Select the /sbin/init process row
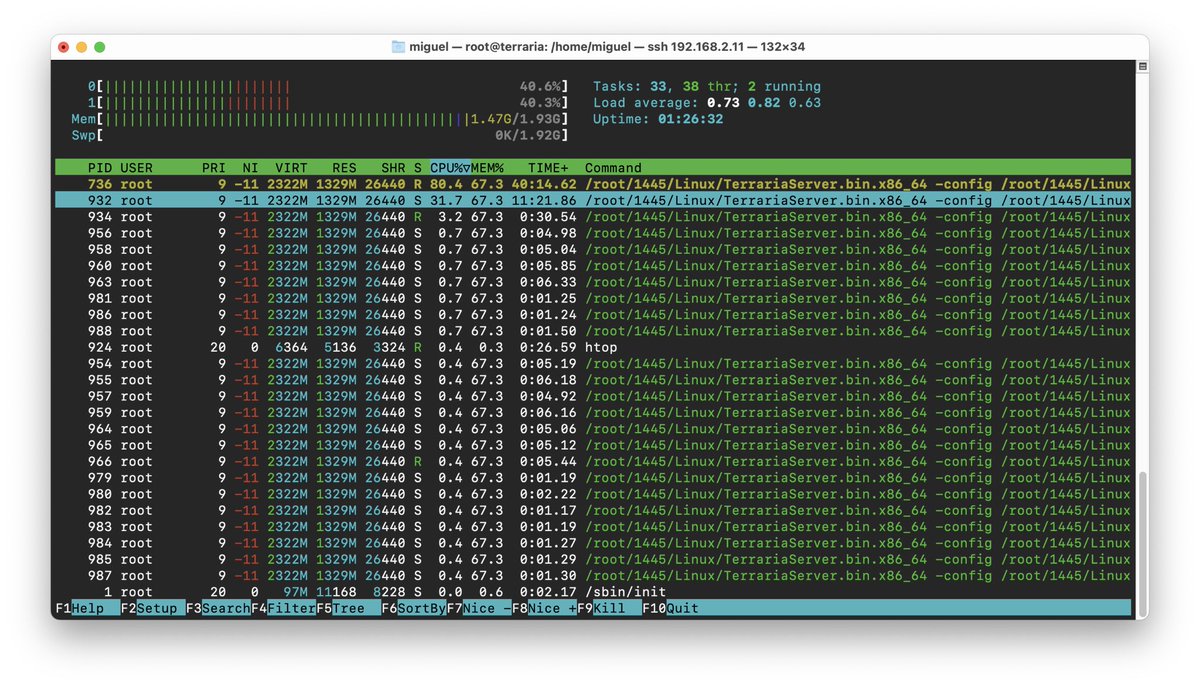The height and width of the screenshot is (687, 1200). coord(593,592)
